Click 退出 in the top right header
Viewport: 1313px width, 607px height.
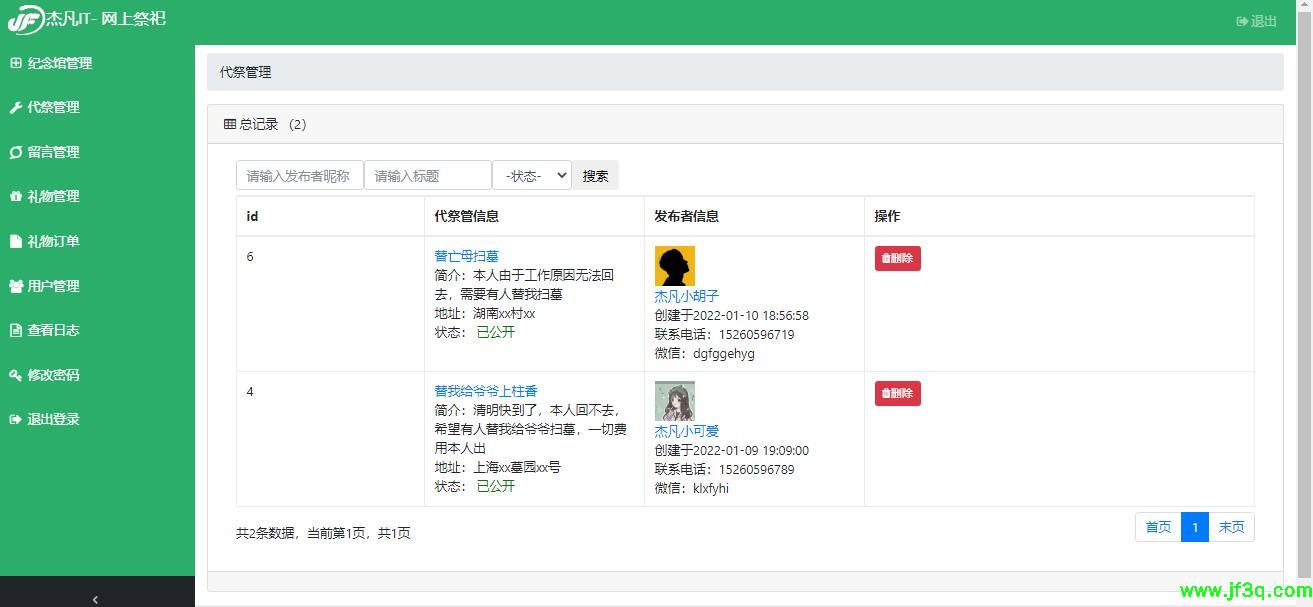pyautogui.click(x=1257, y=21)
